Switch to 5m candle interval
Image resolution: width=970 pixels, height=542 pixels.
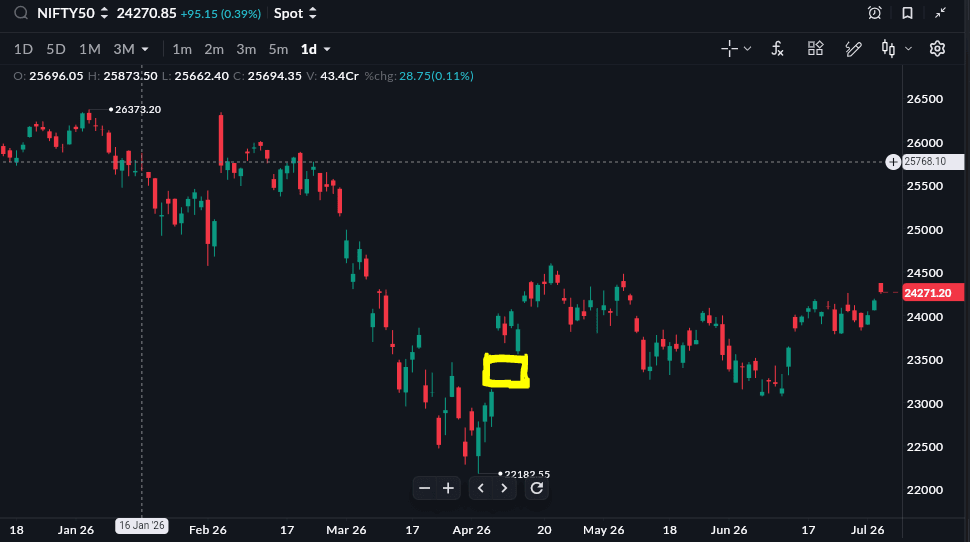(278, 49)
